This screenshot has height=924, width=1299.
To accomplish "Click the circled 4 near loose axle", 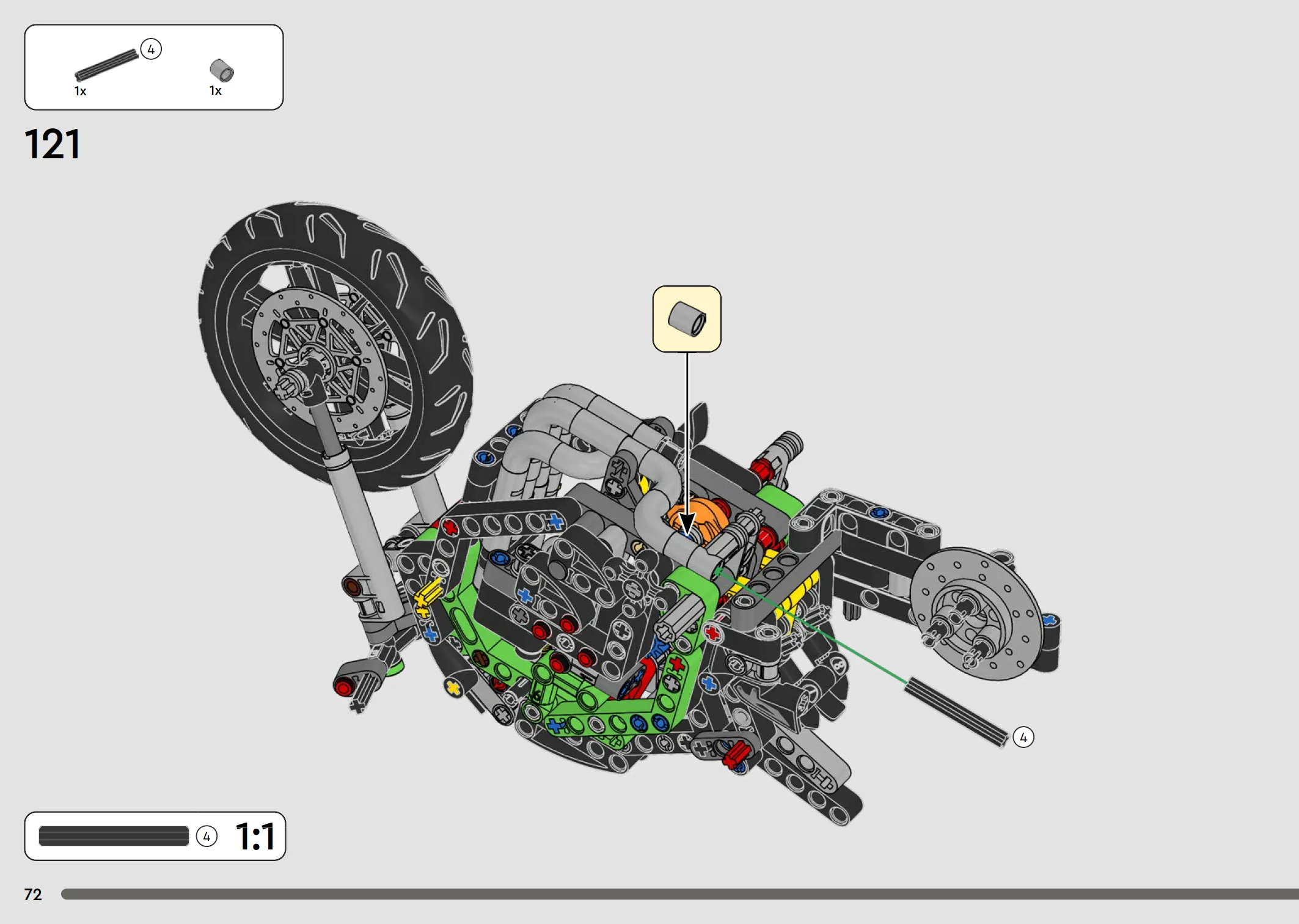I will tap(1023, 737).
